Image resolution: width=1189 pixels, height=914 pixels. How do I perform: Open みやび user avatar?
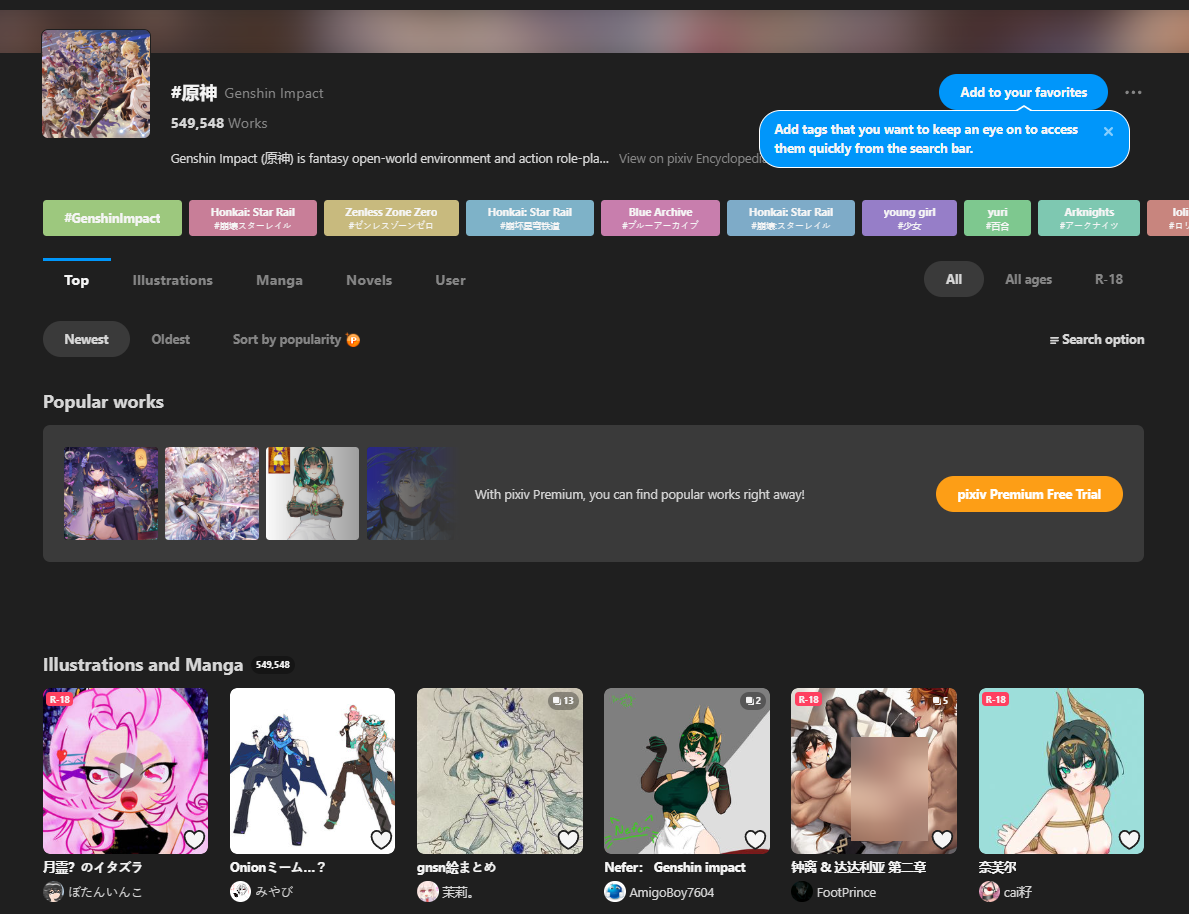pyautogui.click(x=240, y=892)
